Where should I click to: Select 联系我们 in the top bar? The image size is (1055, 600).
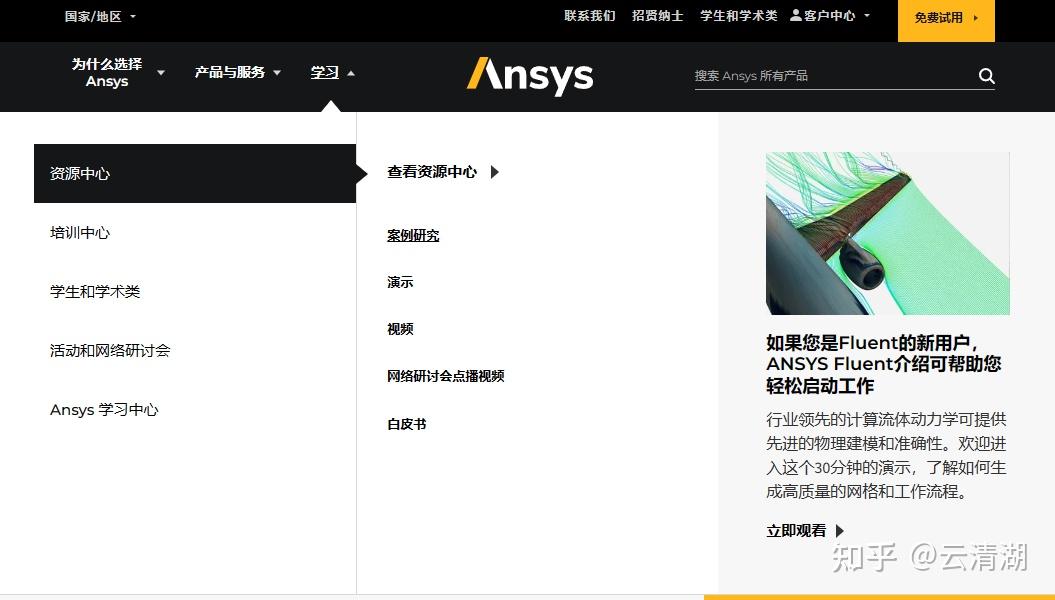pyautogui.click(x=589, y=15)
